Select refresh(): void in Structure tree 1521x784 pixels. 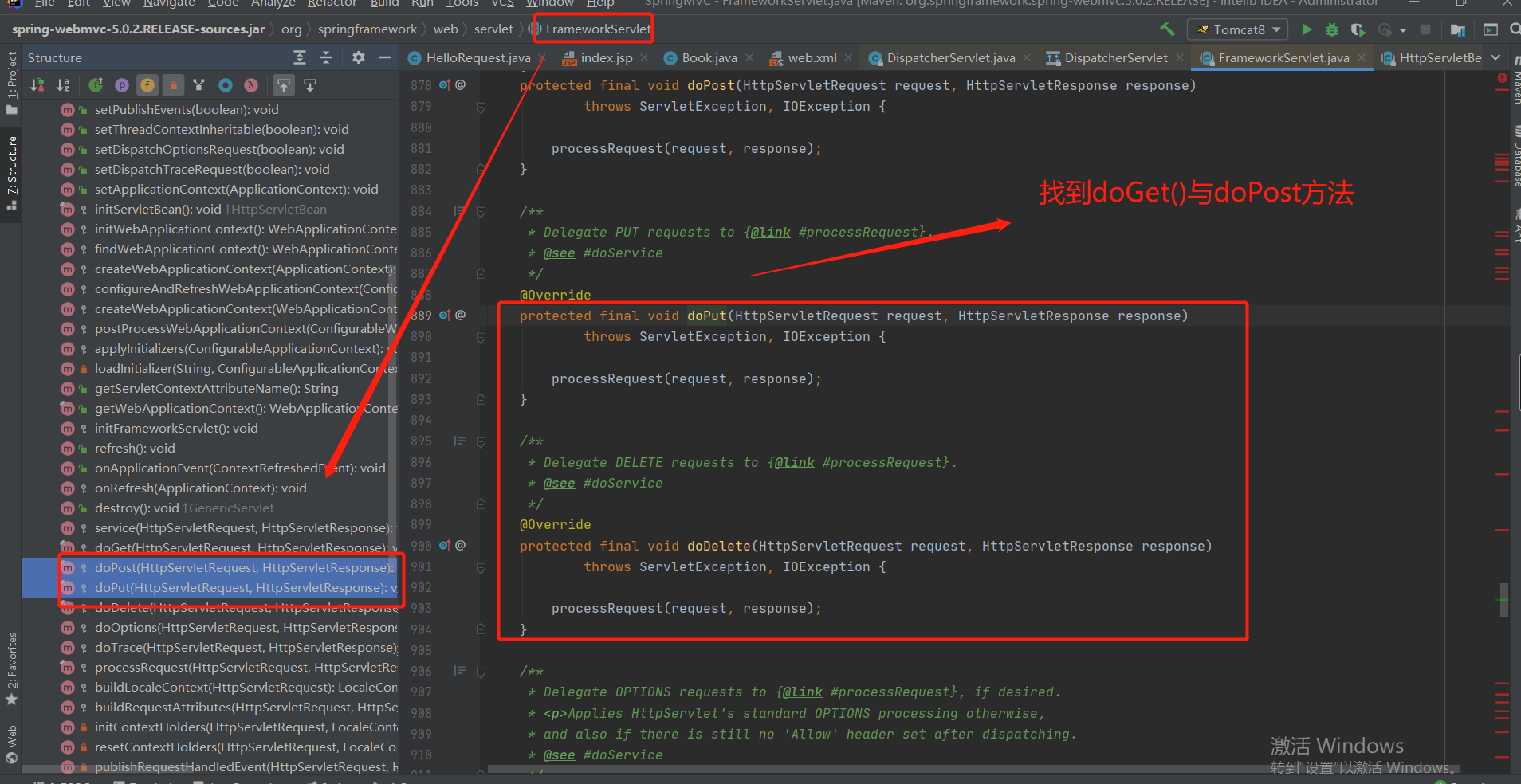coord(134,448)
